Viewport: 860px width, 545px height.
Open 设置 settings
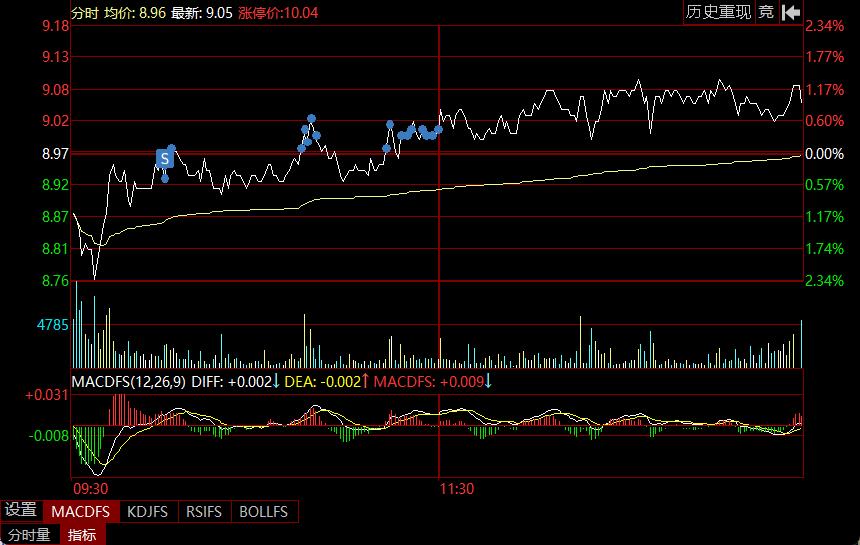(21, 510)
